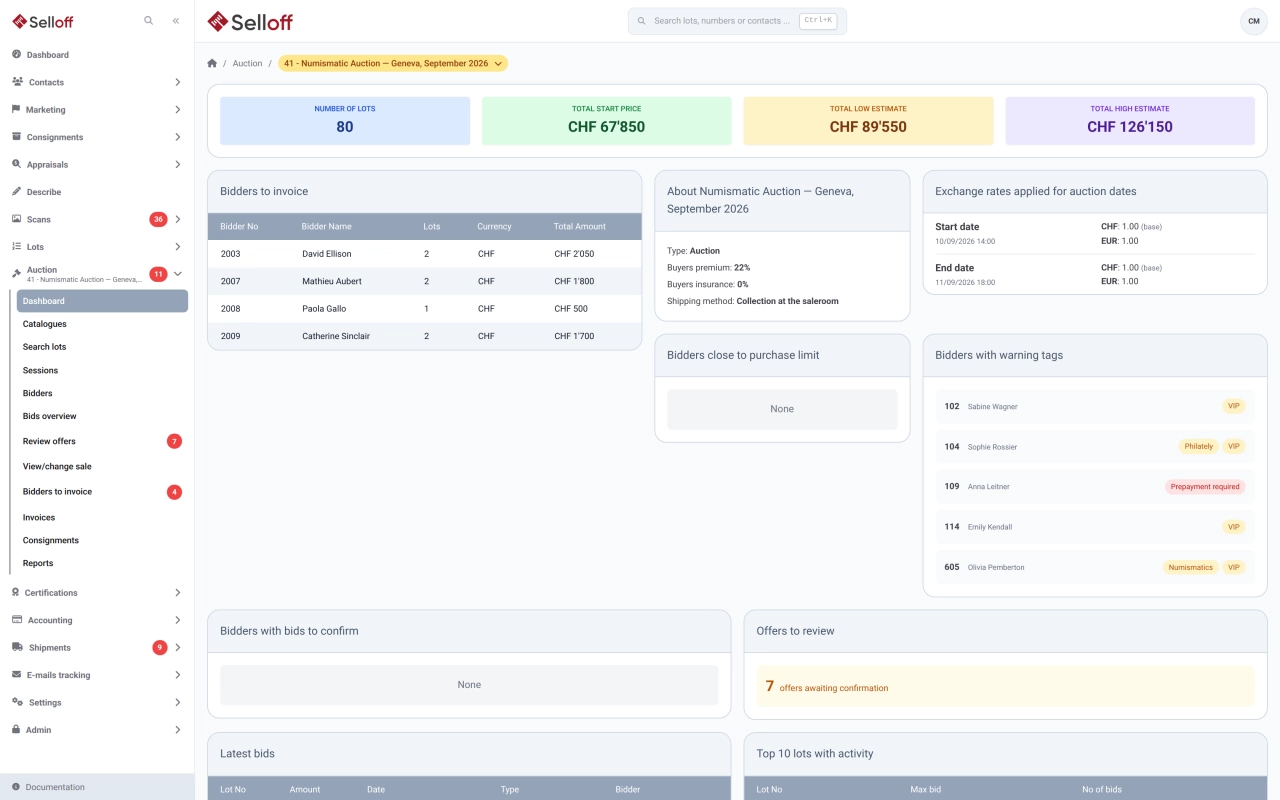Click the Numismatics tag for Olivia Pemberton
This screenshot has width=1280, height=800.
[x=1191, y=567]
